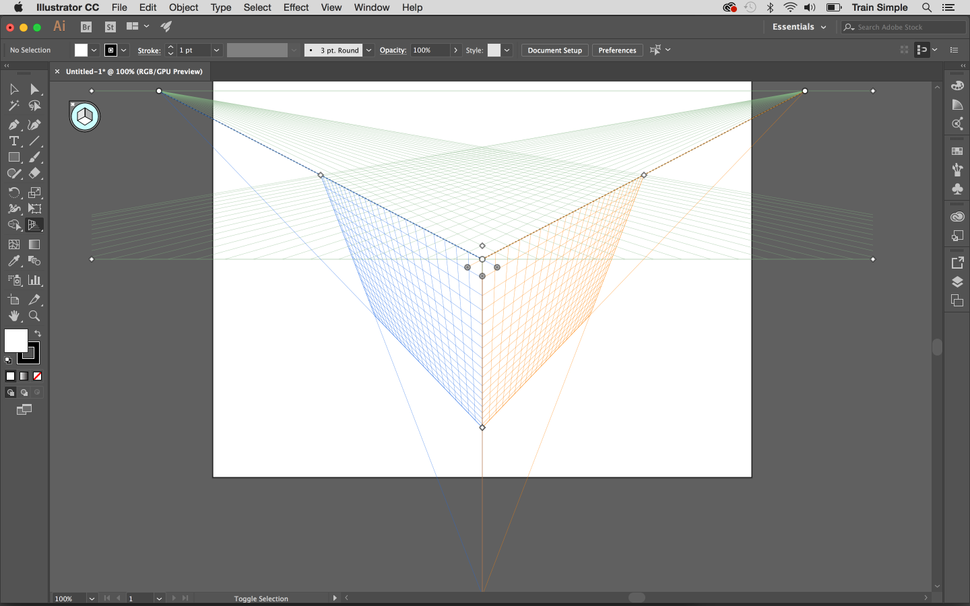Open Preferences
This screenshot has height=606, width=970.
(x=617, y=49)
